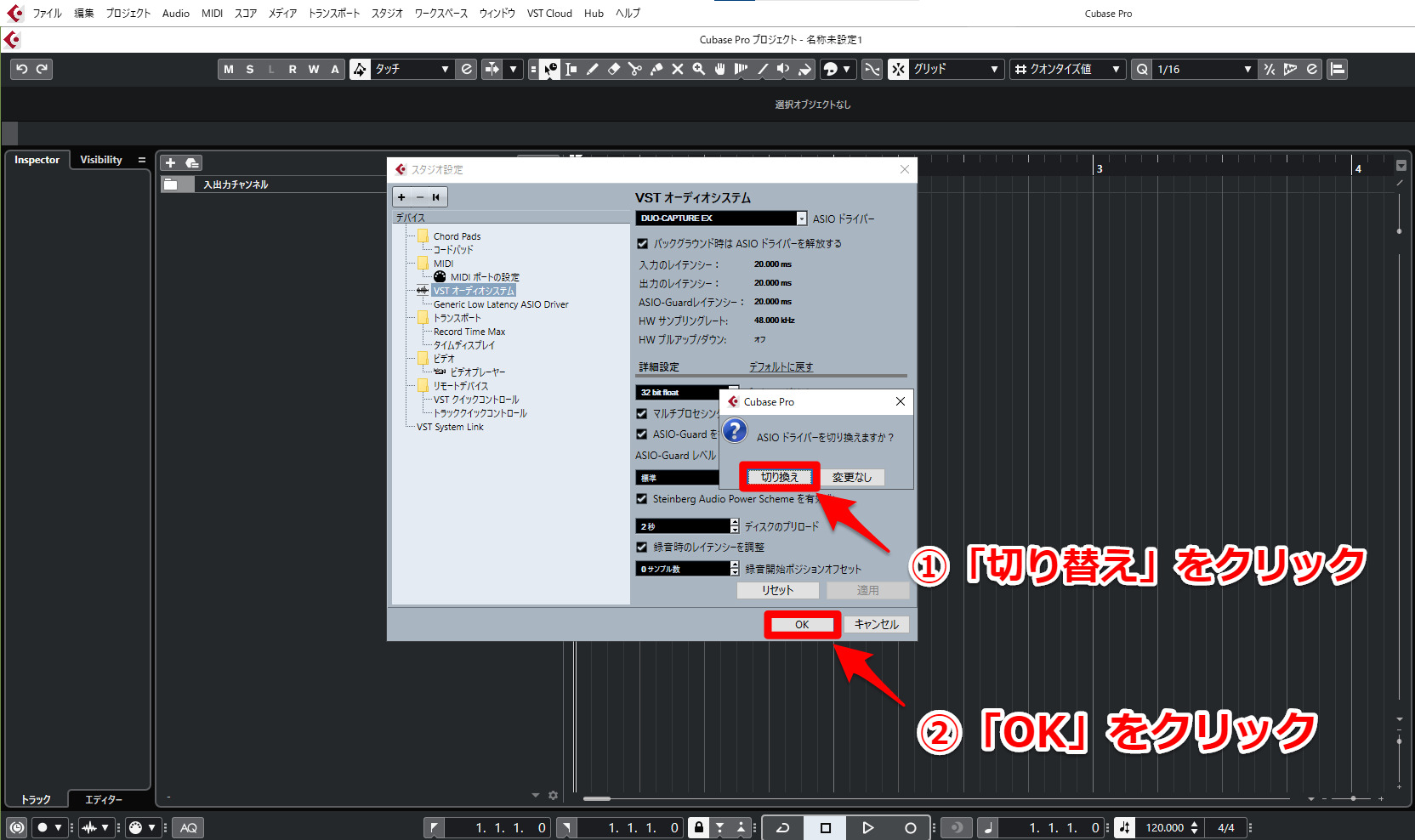Adjust the record offset サンプル数 stepper
This screenshot has width=1415, height=840.
click(x=735, y=569)
